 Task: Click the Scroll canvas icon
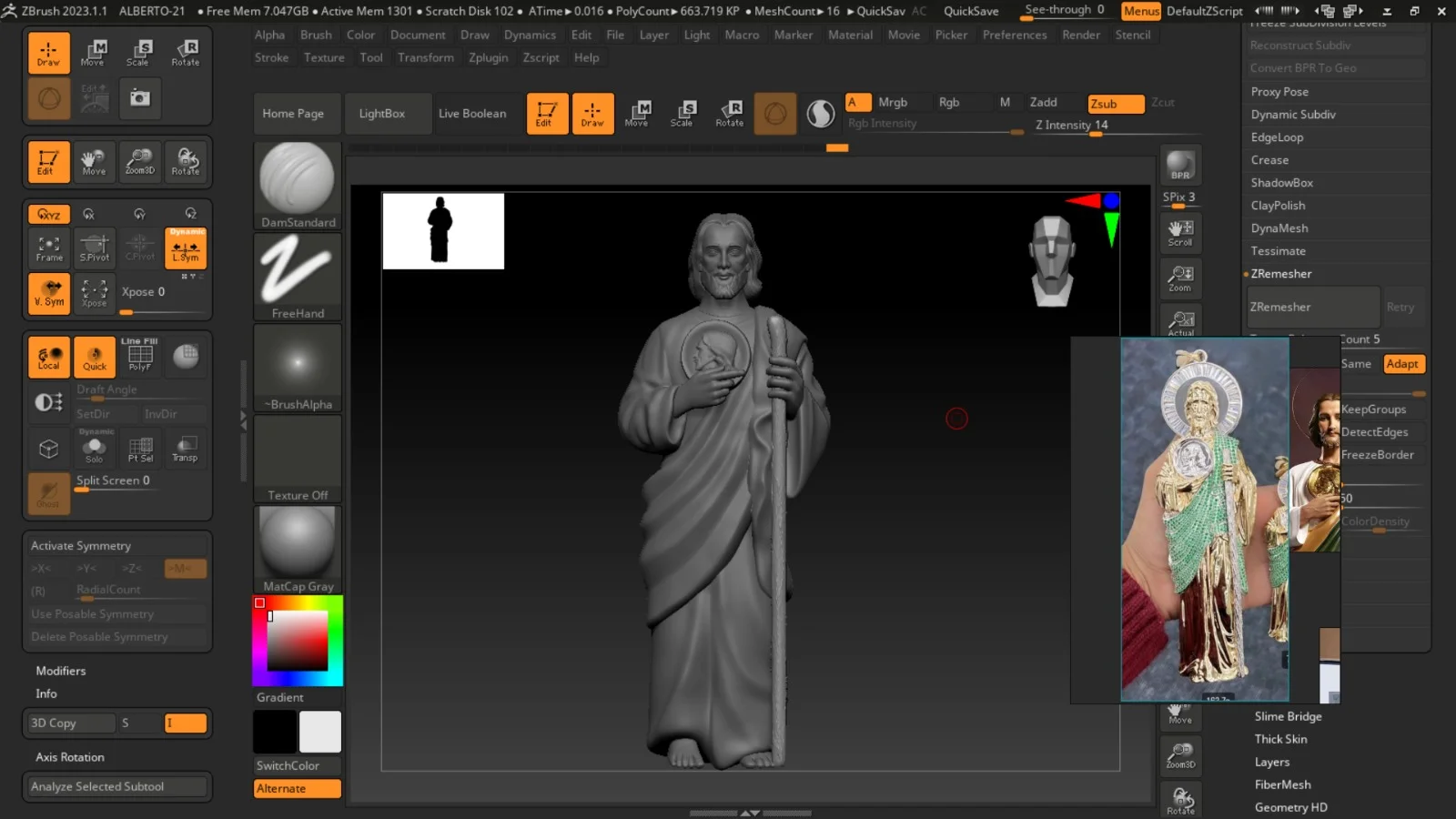pyautogui.click(x=1180, y=232)
